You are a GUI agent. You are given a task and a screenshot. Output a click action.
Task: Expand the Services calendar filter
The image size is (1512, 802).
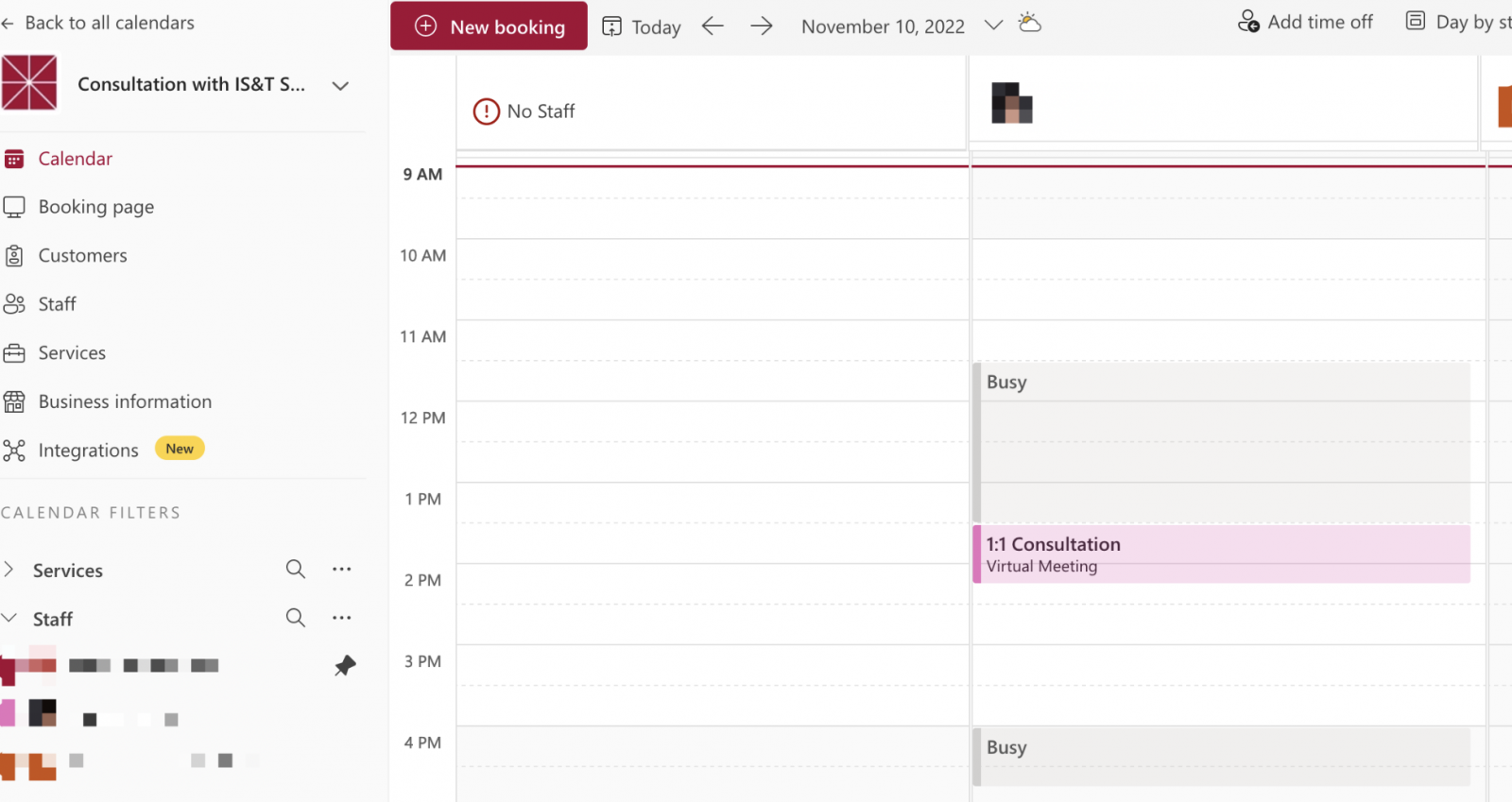10,570
